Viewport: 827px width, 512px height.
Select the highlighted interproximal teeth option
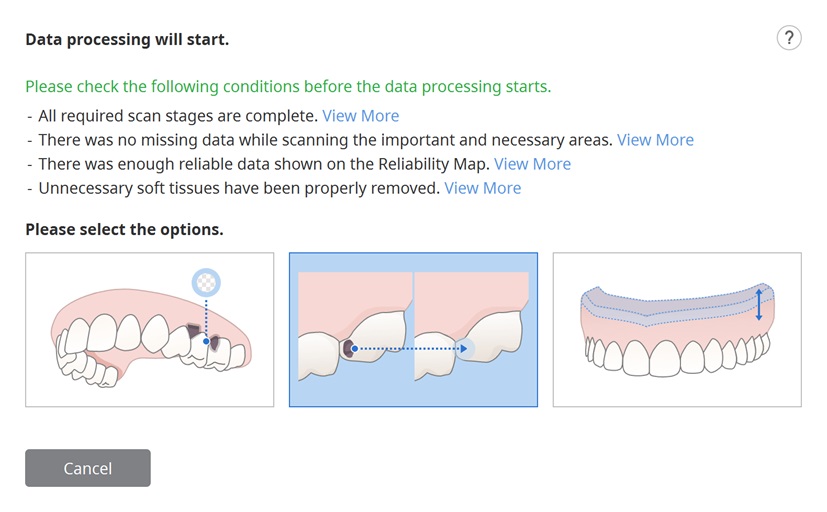click(413, 330)
